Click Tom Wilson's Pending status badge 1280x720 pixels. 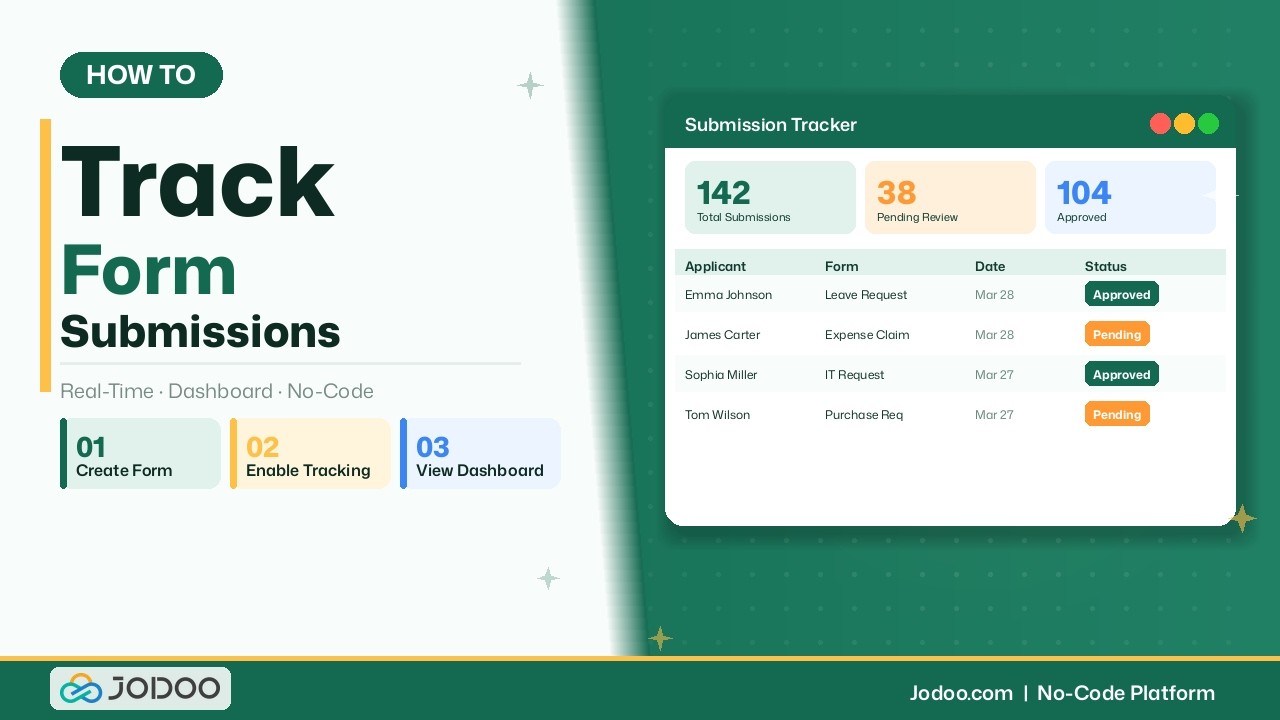tap(1117, 415)
